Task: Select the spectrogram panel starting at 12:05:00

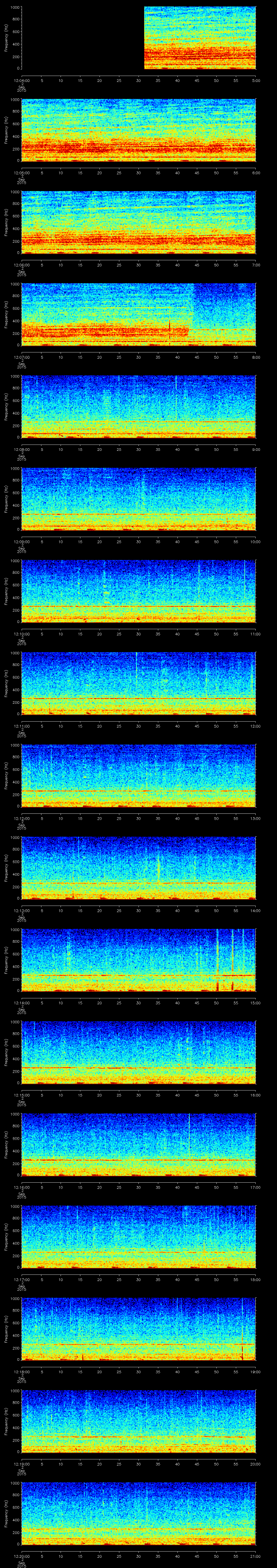Action: click(x=139, y=130)
